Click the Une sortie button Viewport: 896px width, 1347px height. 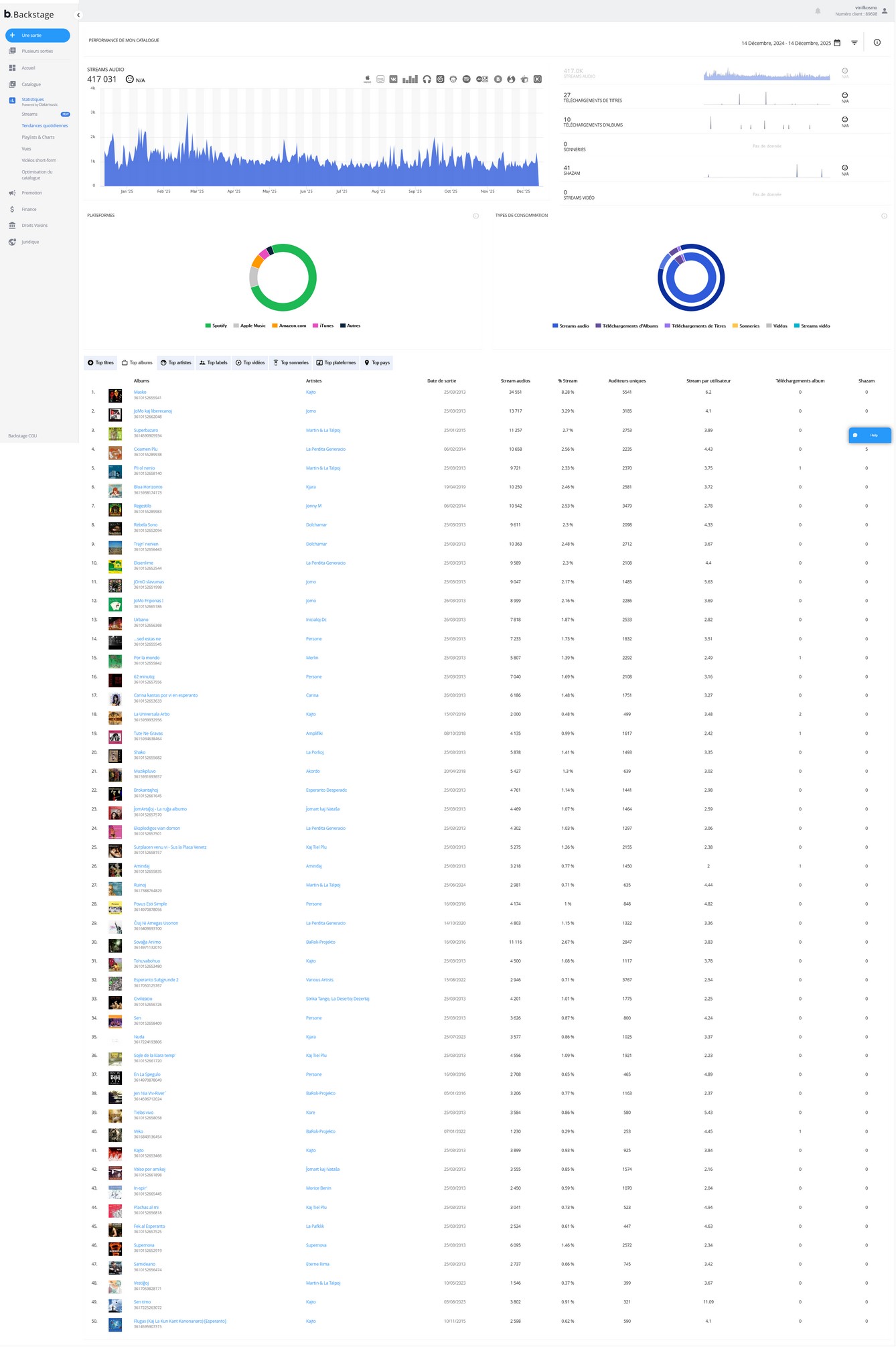[38, 36]
